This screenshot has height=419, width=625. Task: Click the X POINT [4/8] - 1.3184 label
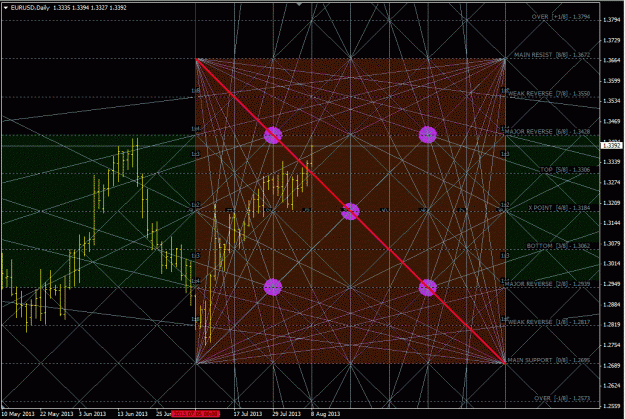click(560, 208)
